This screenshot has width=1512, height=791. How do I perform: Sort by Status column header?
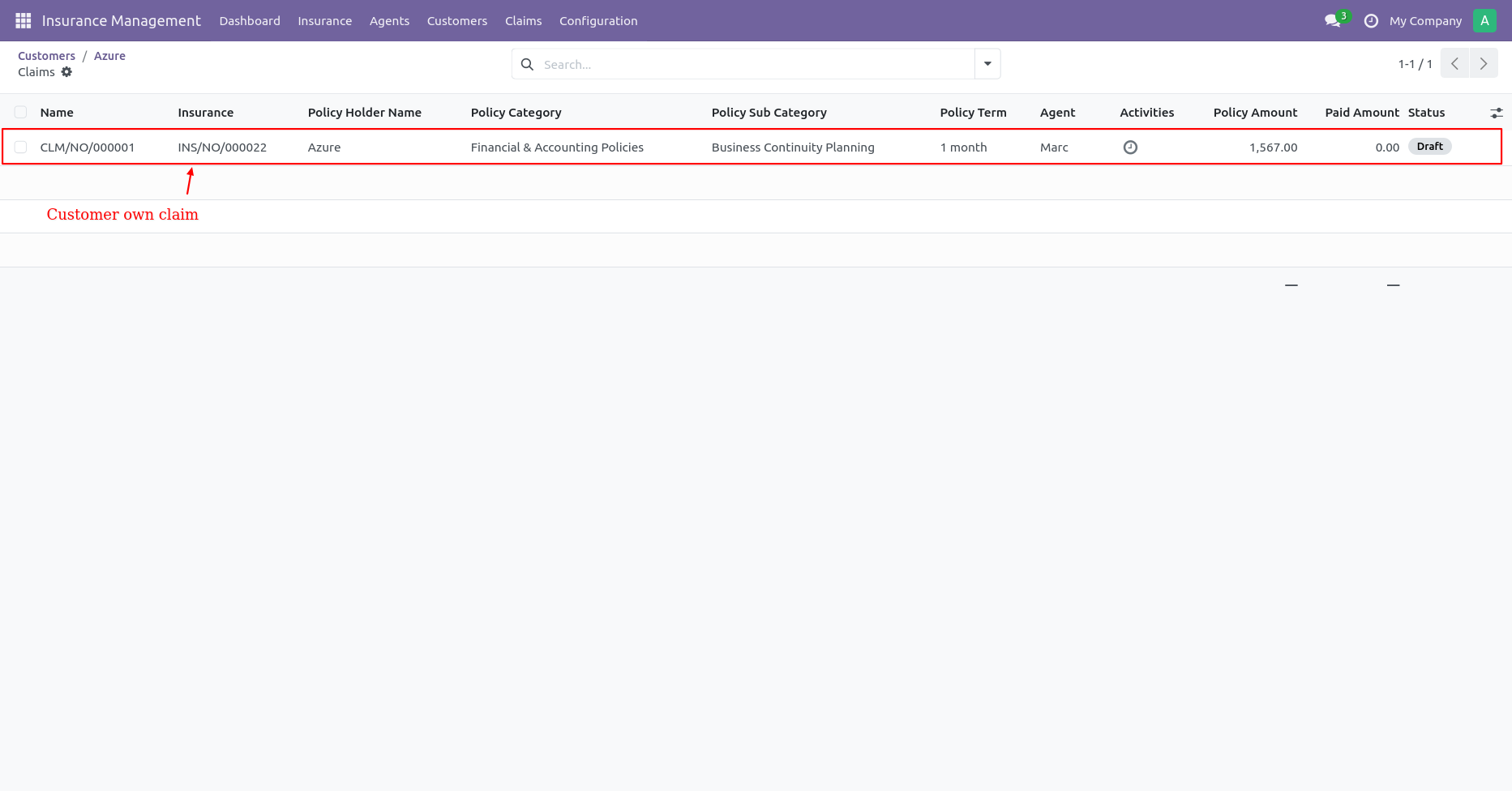1426,113
